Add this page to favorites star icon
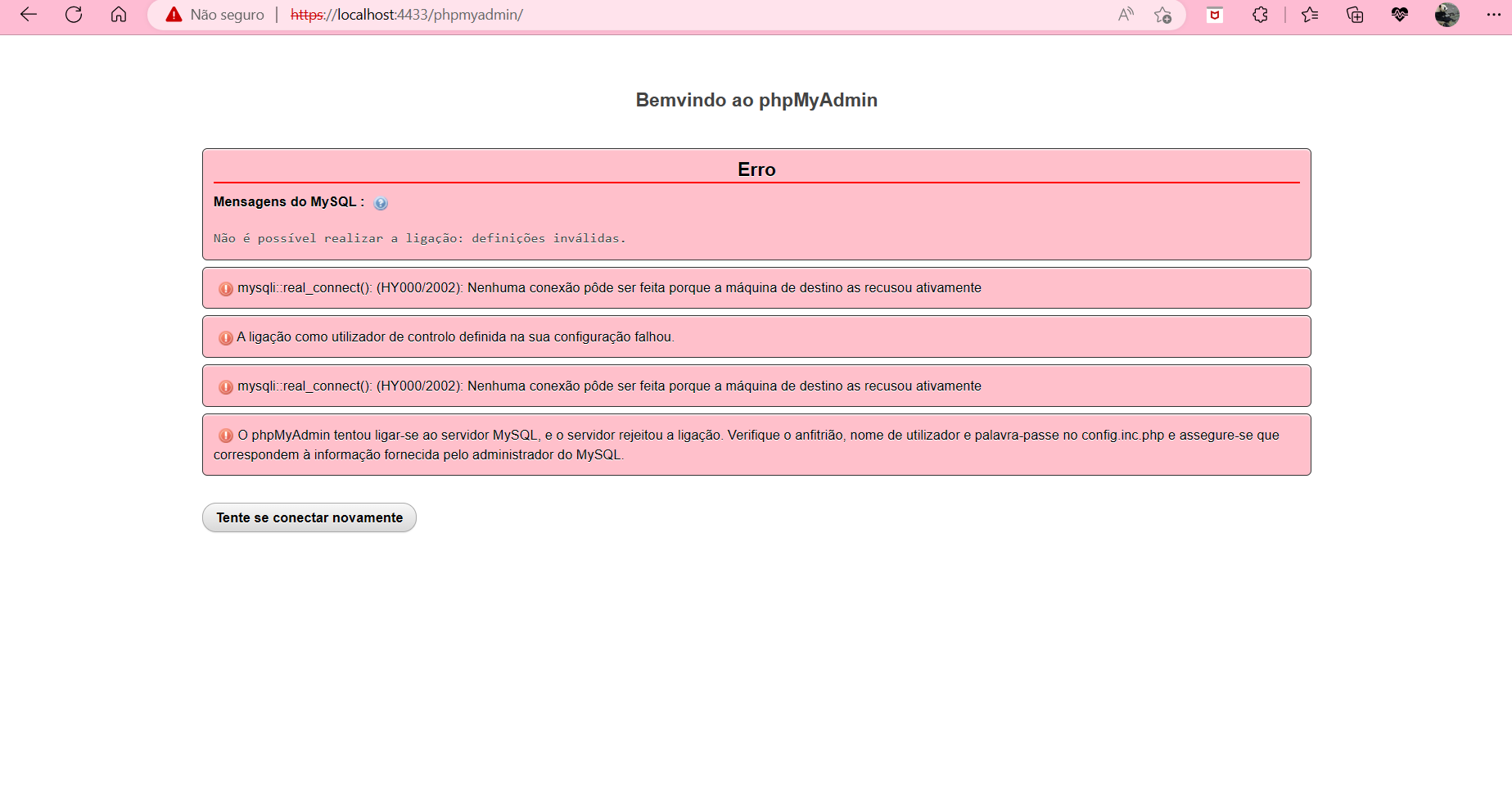1512x795 pixels. pos(1162,15)
